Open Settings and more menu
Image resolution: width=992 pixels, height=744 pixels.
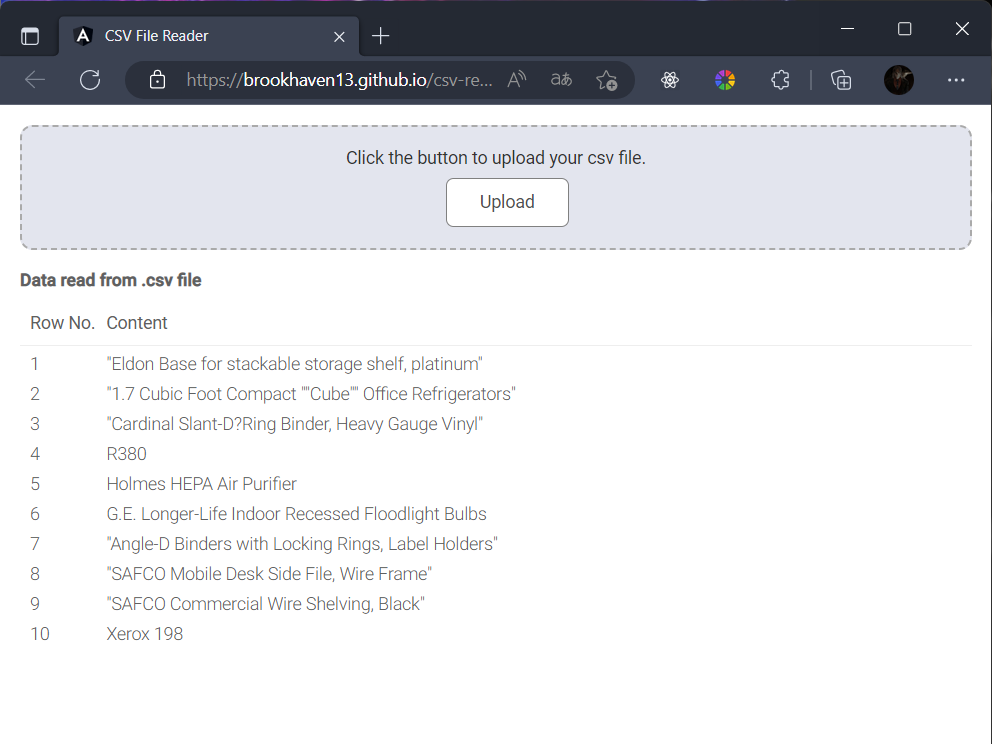[x=956, y=80]
